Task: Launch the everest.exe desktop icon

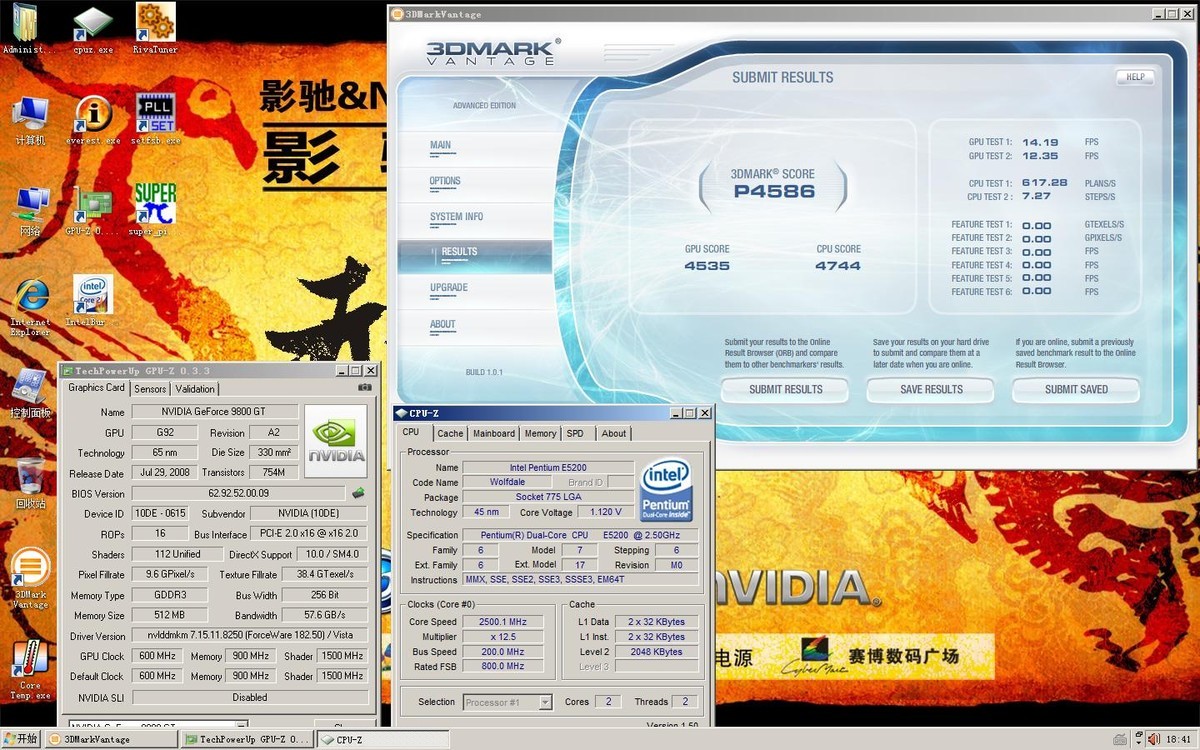Action: pos(93,120)
